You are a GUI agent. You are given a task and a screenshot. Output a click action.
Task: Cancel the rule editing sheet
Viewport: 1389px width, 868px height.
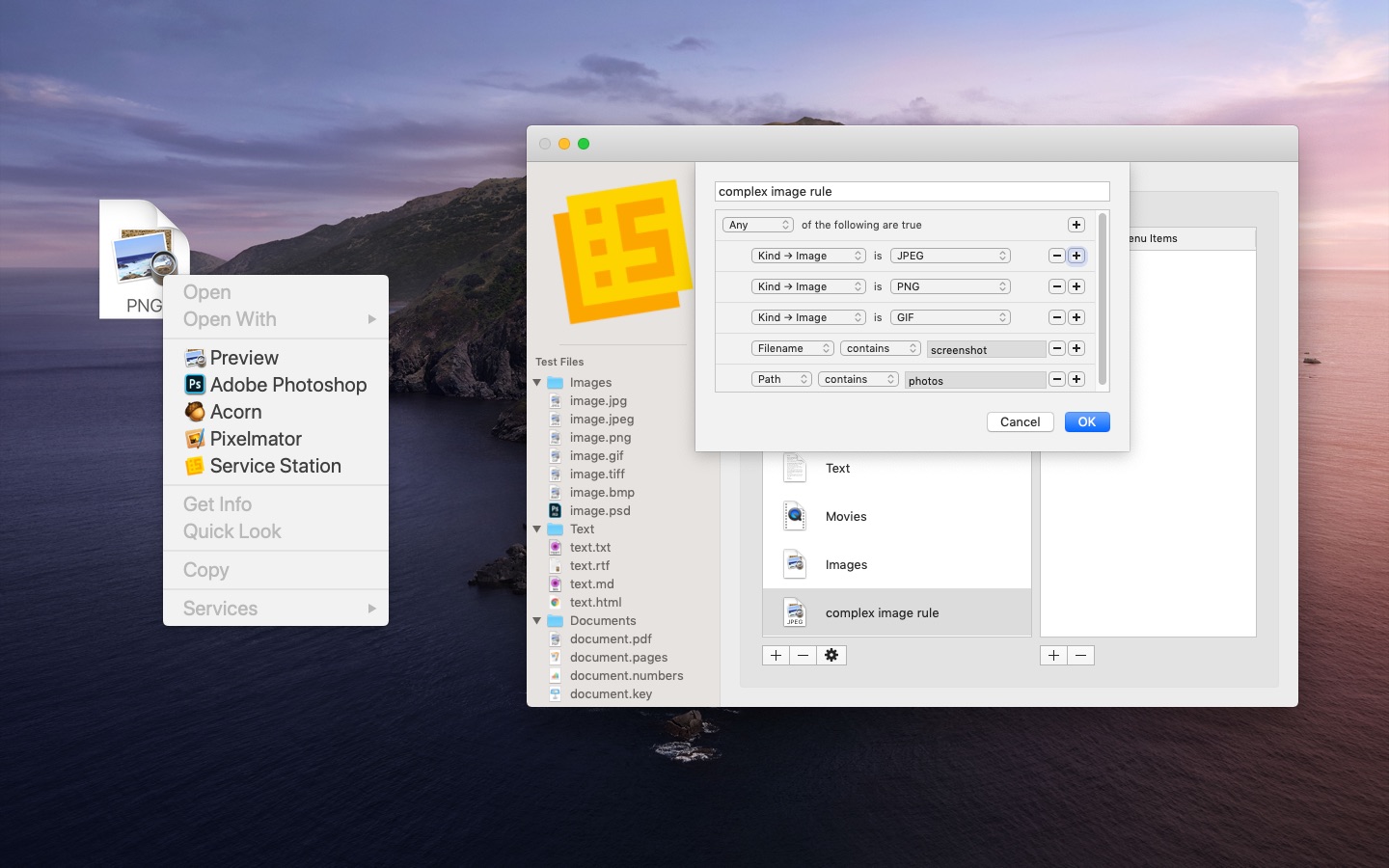[x=1020, y=421]
